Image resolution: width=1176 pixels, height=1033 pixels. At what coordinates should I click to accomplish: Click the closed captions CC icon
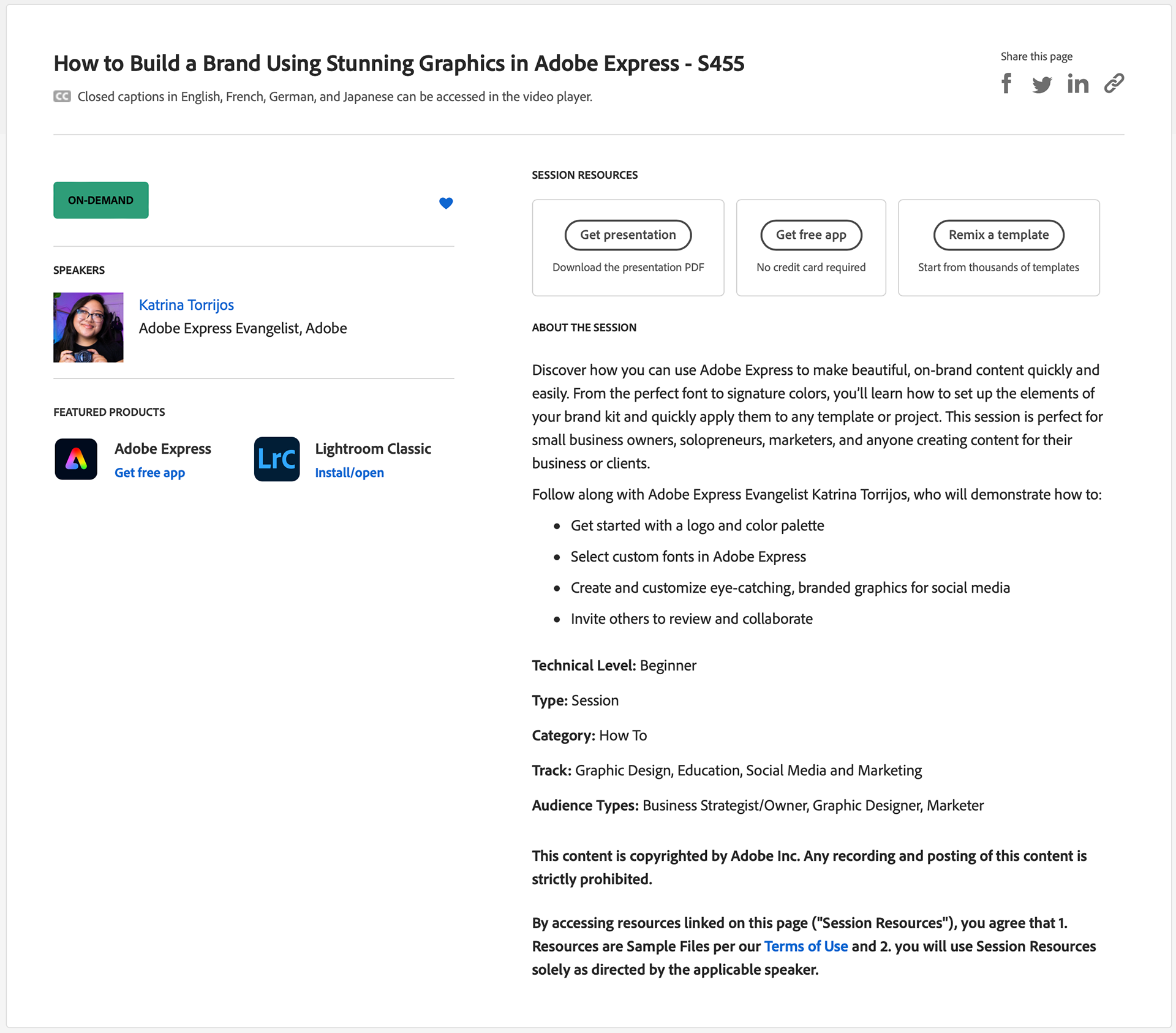(62, 96)
